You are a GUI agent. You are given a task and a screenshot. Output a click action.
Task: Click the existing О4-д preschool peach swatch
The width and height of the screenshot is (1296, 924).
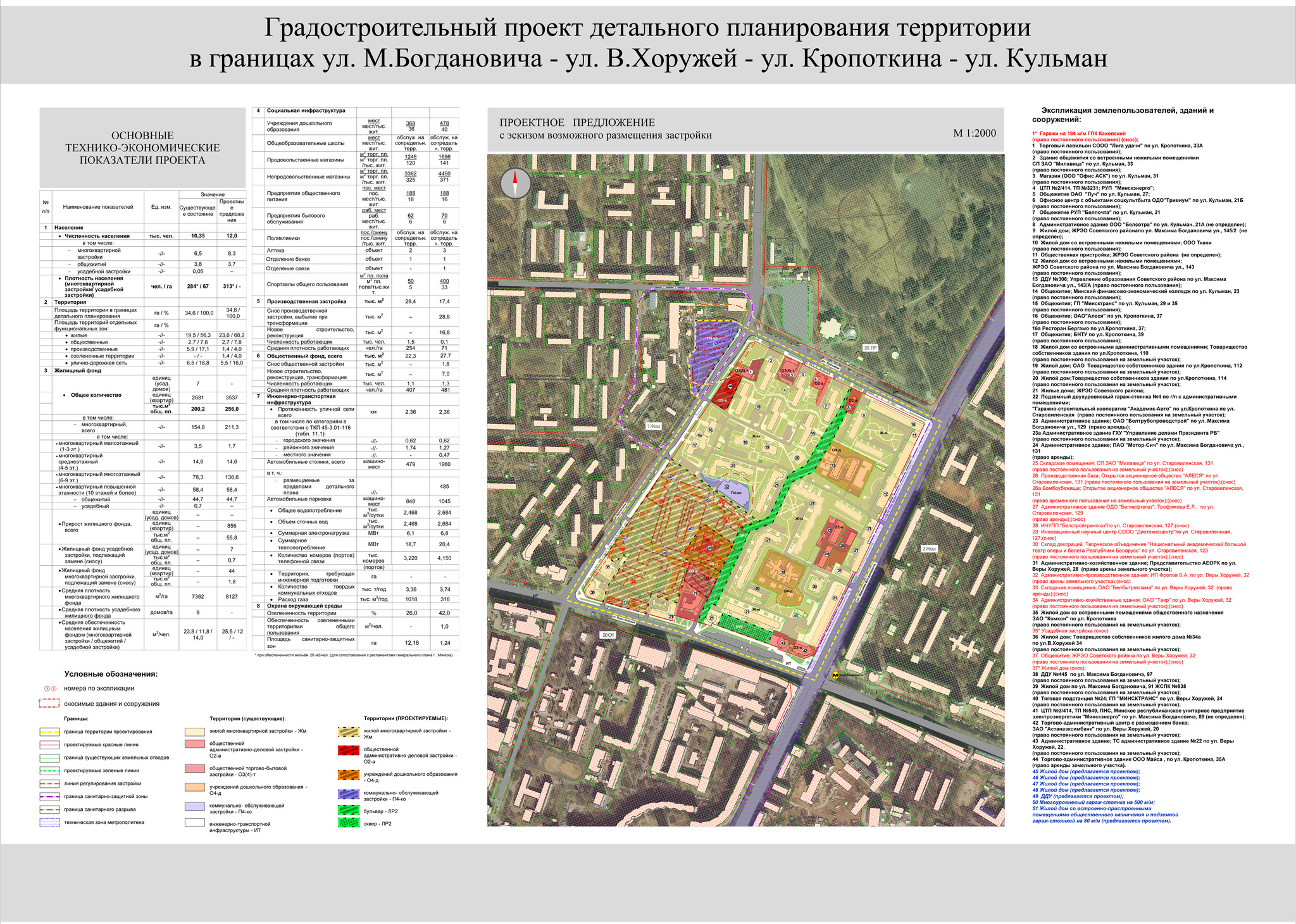pyautogui.click(x=195, y=787)
